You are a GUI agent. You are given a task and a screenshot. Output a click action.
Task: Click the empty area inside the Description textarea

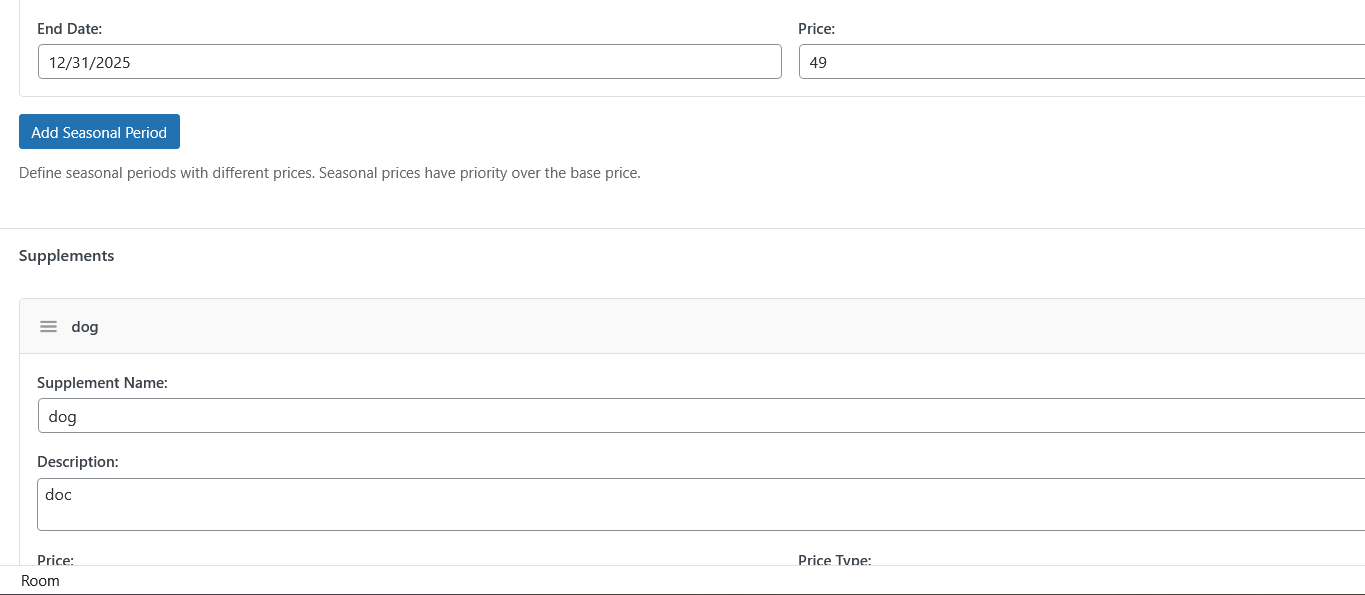(700, 510)
